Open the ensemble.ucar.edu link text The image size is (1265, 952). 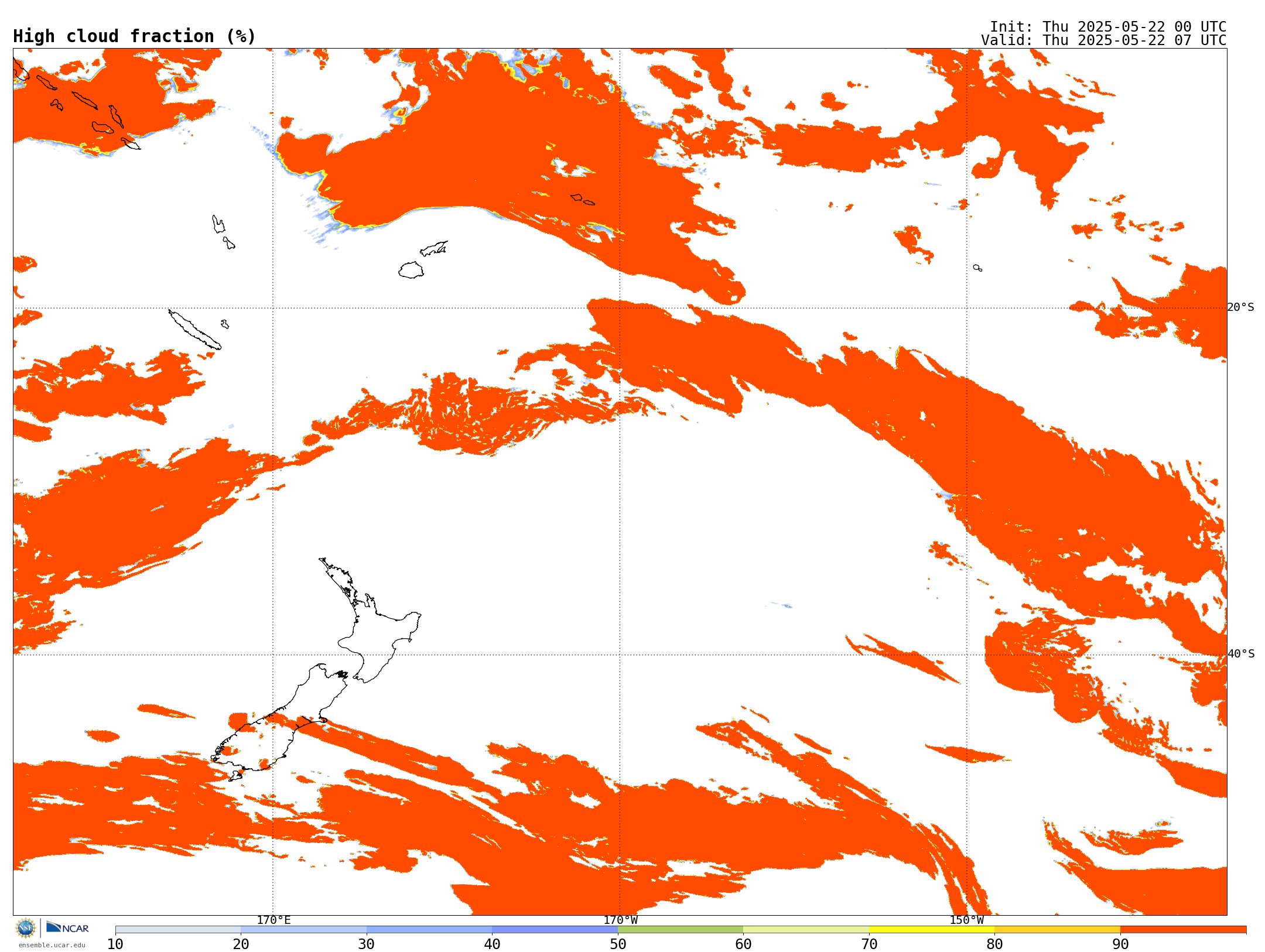(52, 945)
